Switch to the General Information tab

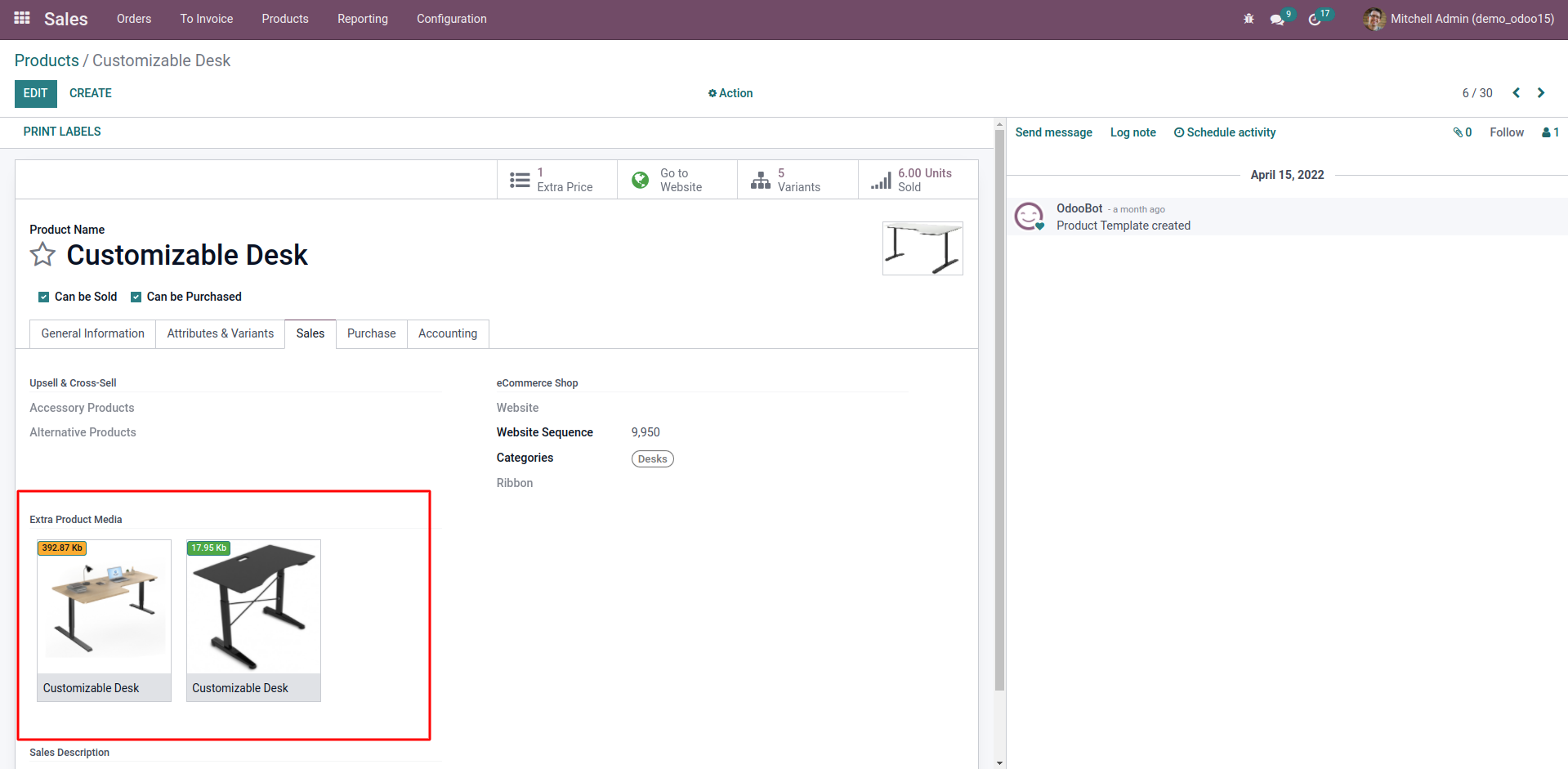[x=93, y=333]
